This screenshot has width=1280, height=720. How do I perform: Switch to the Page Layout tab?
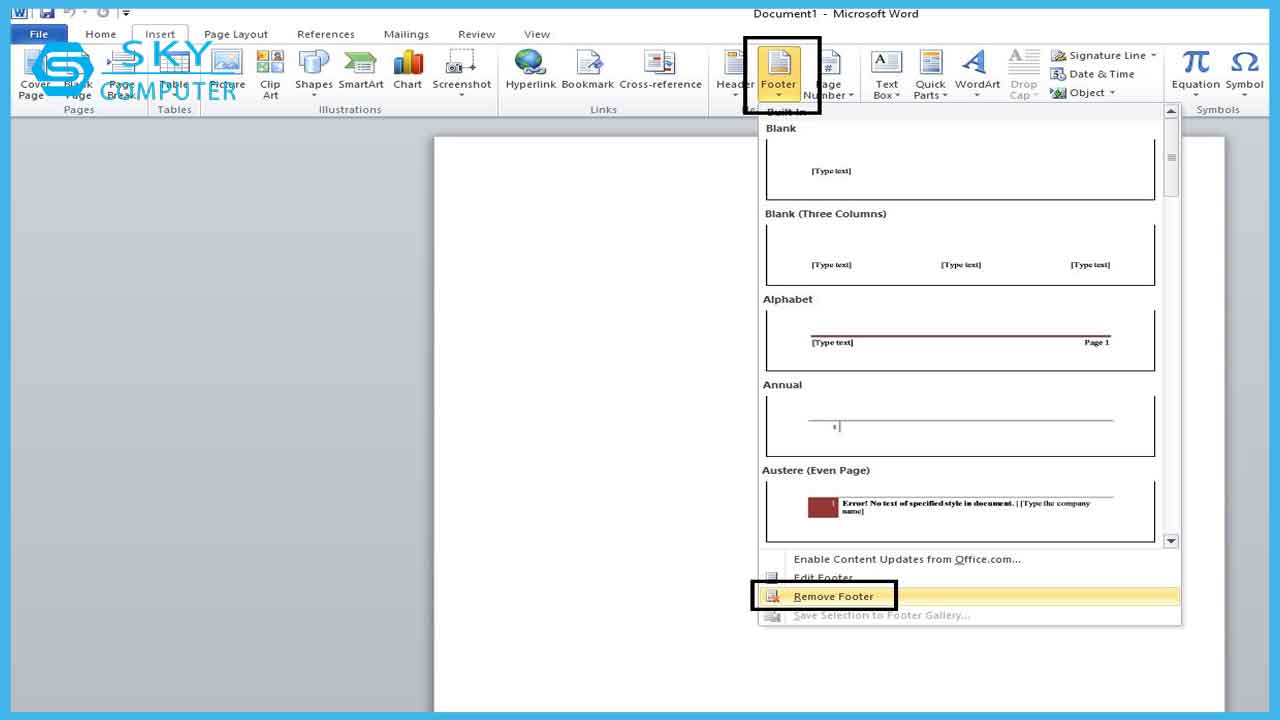coord(236,34)
